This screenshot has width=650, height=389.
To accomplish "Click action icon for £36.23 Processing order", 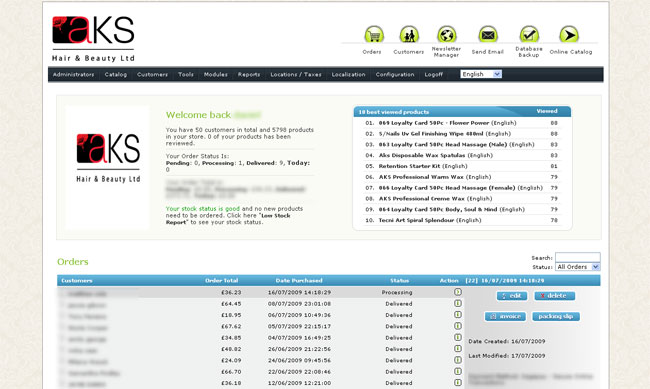I will pyautogui.click(x=458, y=292).
